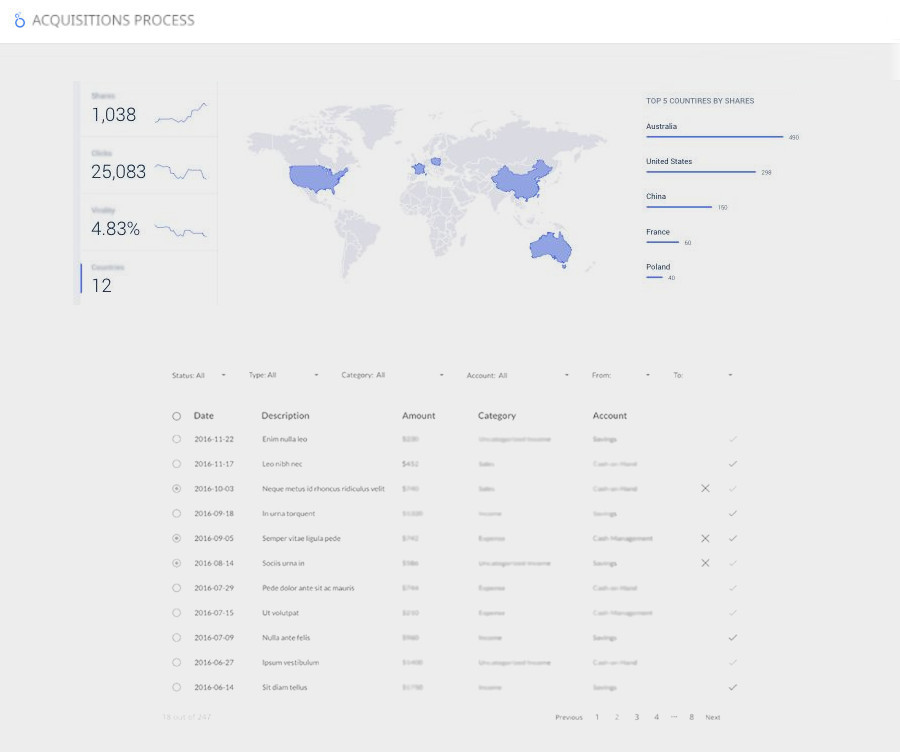Screen dimensions: 900x752
Task: Click the X icon on the 2016-10-03 row
Action: click(x=705, y=488)
